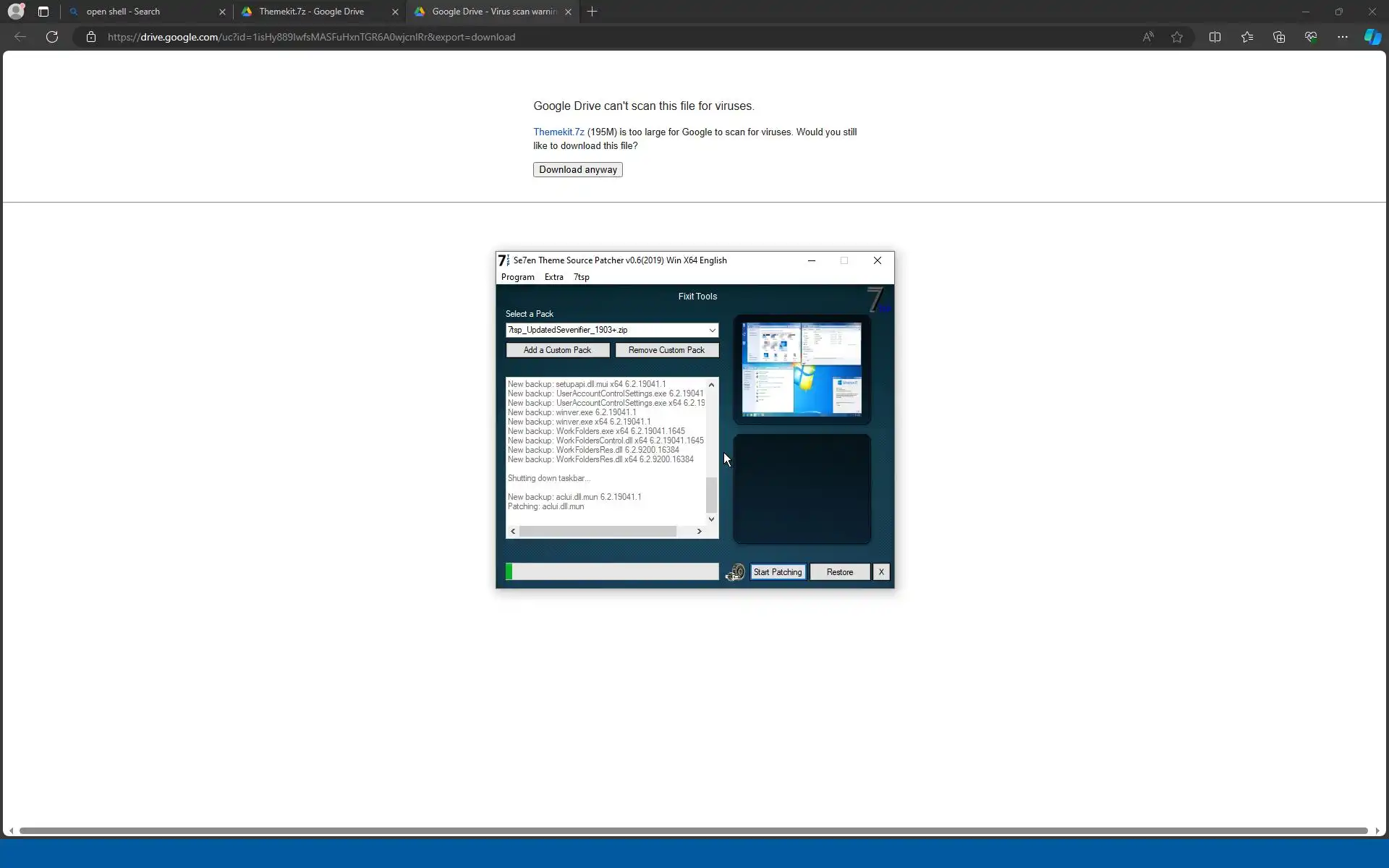Viewport: 1389px width, 868px height.
Task: Click the Download anyway button
Action: (577, 170)
